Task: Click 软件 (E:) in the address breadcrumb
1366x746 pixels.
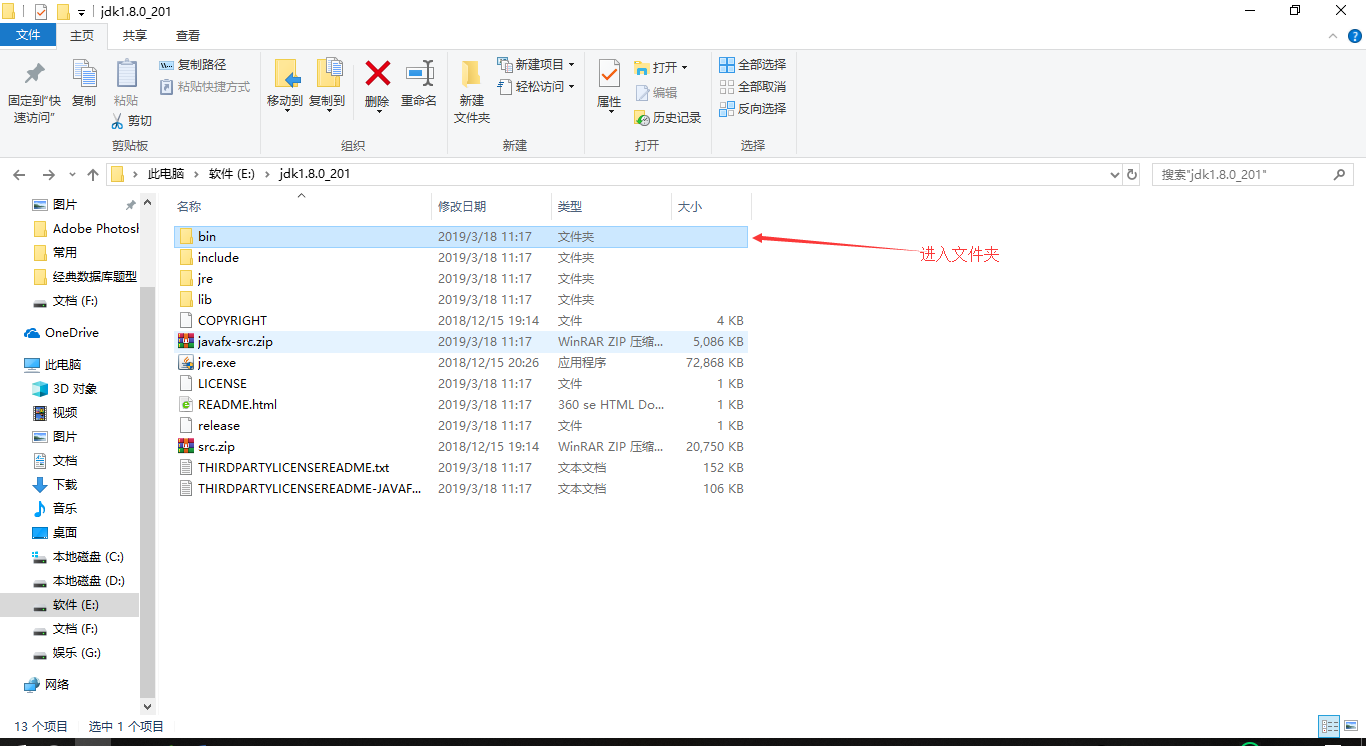Action: tap(232, 174)
